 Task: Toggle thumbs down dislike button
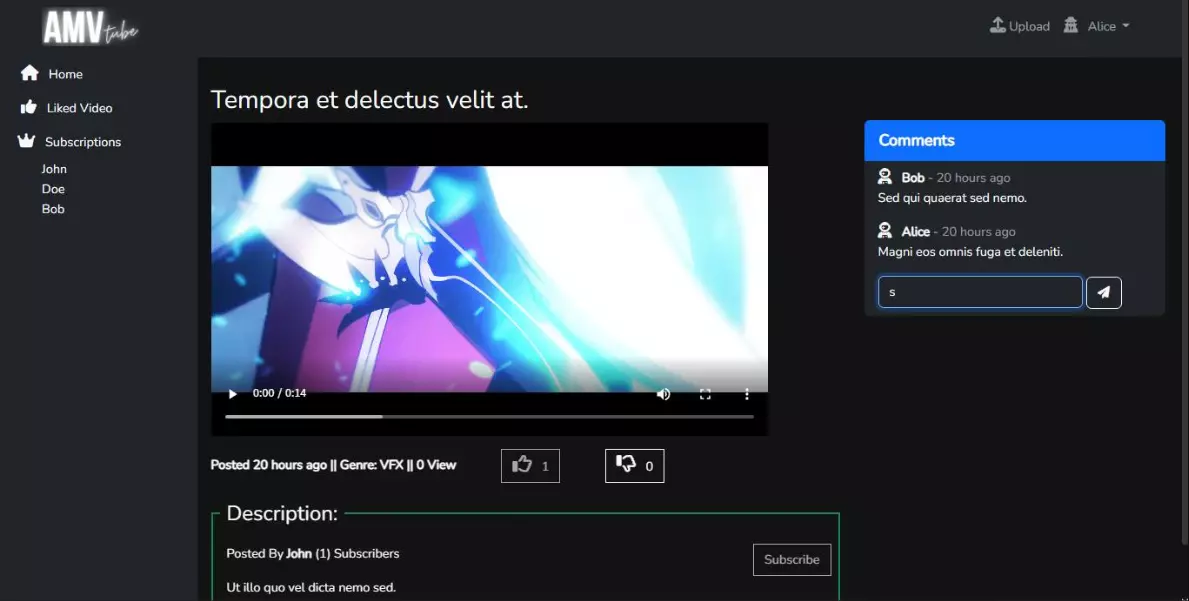[634, 466]
